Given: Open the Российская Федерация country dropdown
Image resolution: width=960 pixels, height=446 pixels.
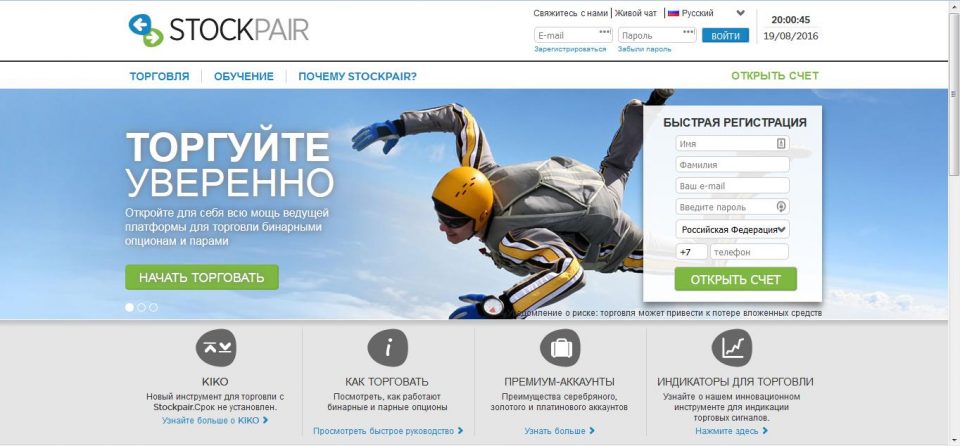Looking at the screenshot, I should [x=732, y=230].
